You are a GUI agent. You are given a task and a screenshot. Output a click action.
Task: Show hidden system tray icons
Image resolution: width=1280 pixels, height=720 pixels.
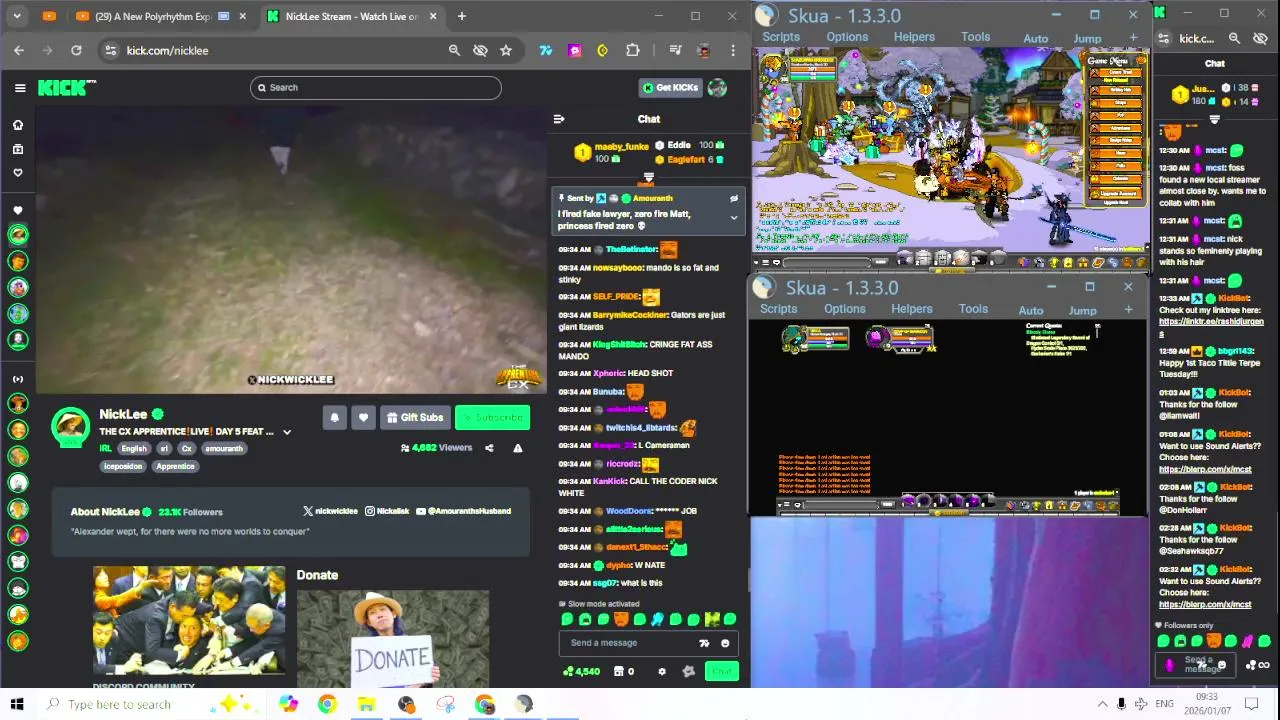click(x=1102, y=704)
